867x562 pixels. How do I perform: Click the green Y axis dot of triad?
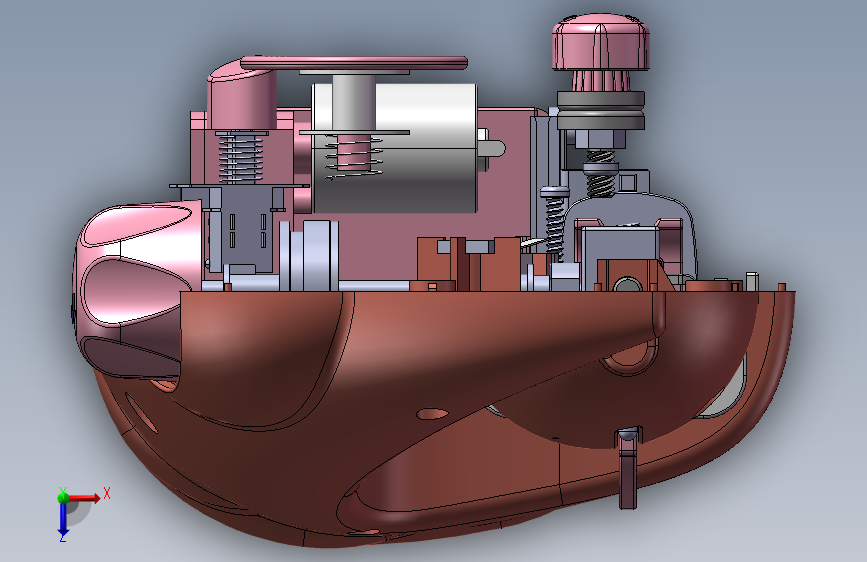tap(63, 497)
